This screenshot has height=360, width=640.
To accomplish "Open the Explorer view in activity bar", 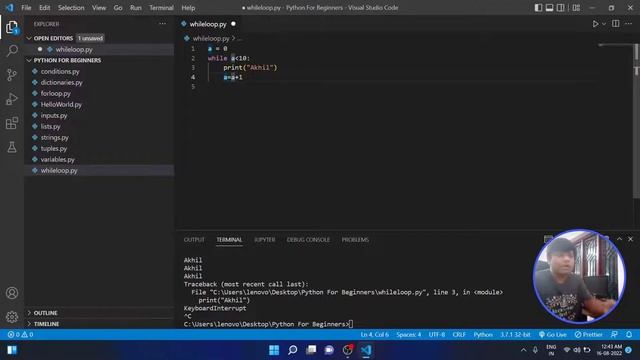I will pos(12,28).
